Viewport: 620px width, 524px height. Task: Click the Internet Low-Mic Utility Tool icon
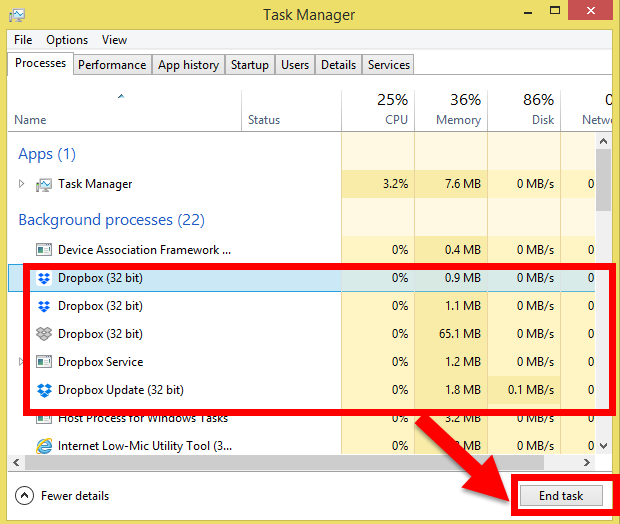[x=44, y=446]
